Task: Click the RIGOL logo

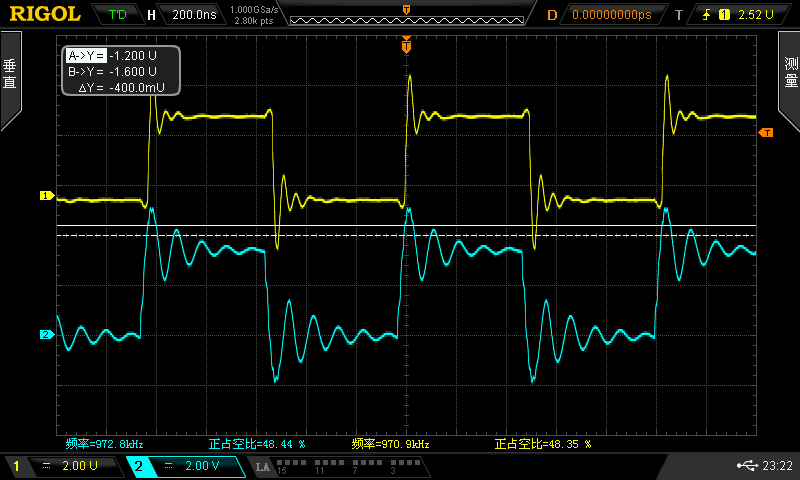Action: point(45,14)
